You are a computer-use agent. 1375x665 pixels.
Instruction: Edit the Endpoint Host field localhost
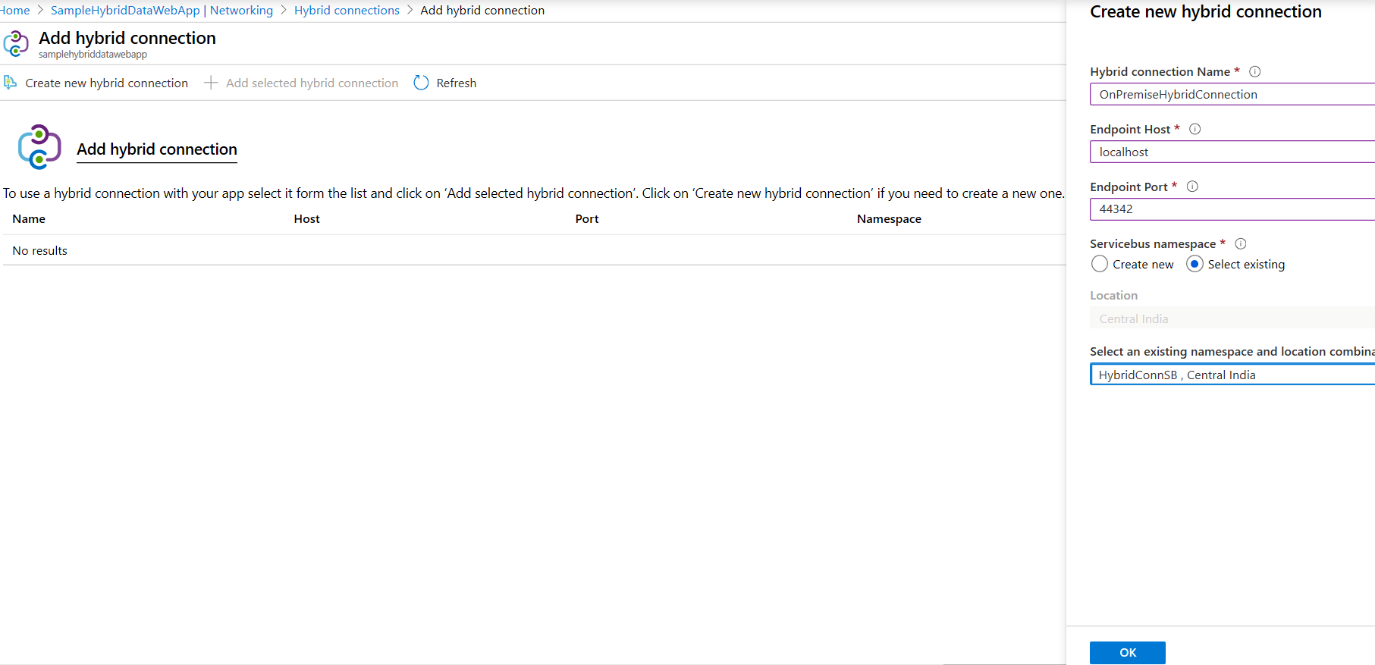(1232, 152)
